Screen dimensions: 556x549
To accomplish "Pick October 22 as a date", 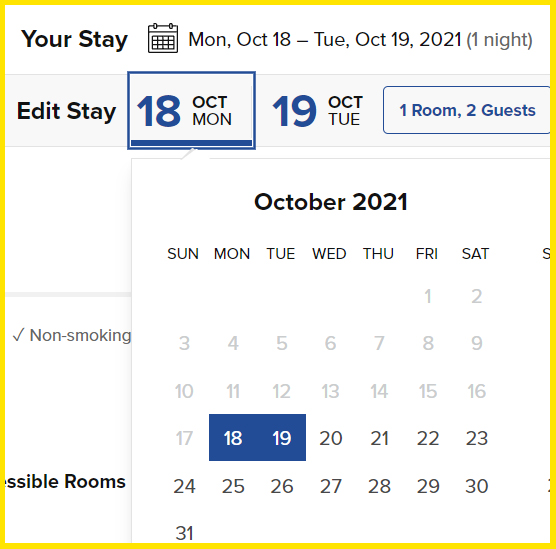I will tap(428, 438).
